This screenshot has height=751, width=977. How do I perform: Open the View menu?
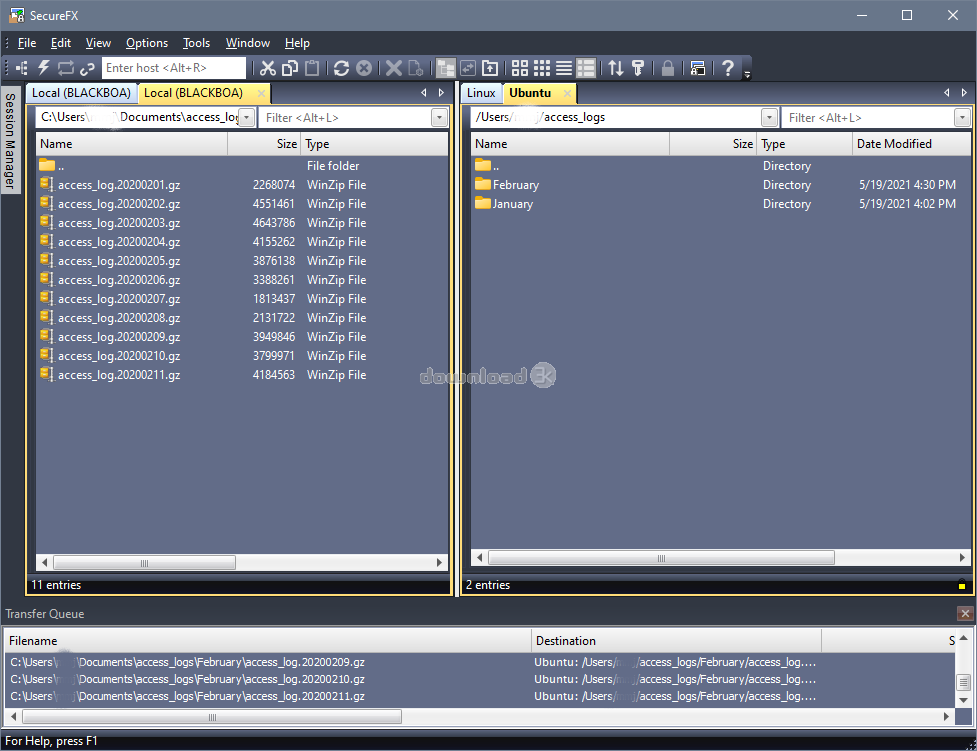98,43
